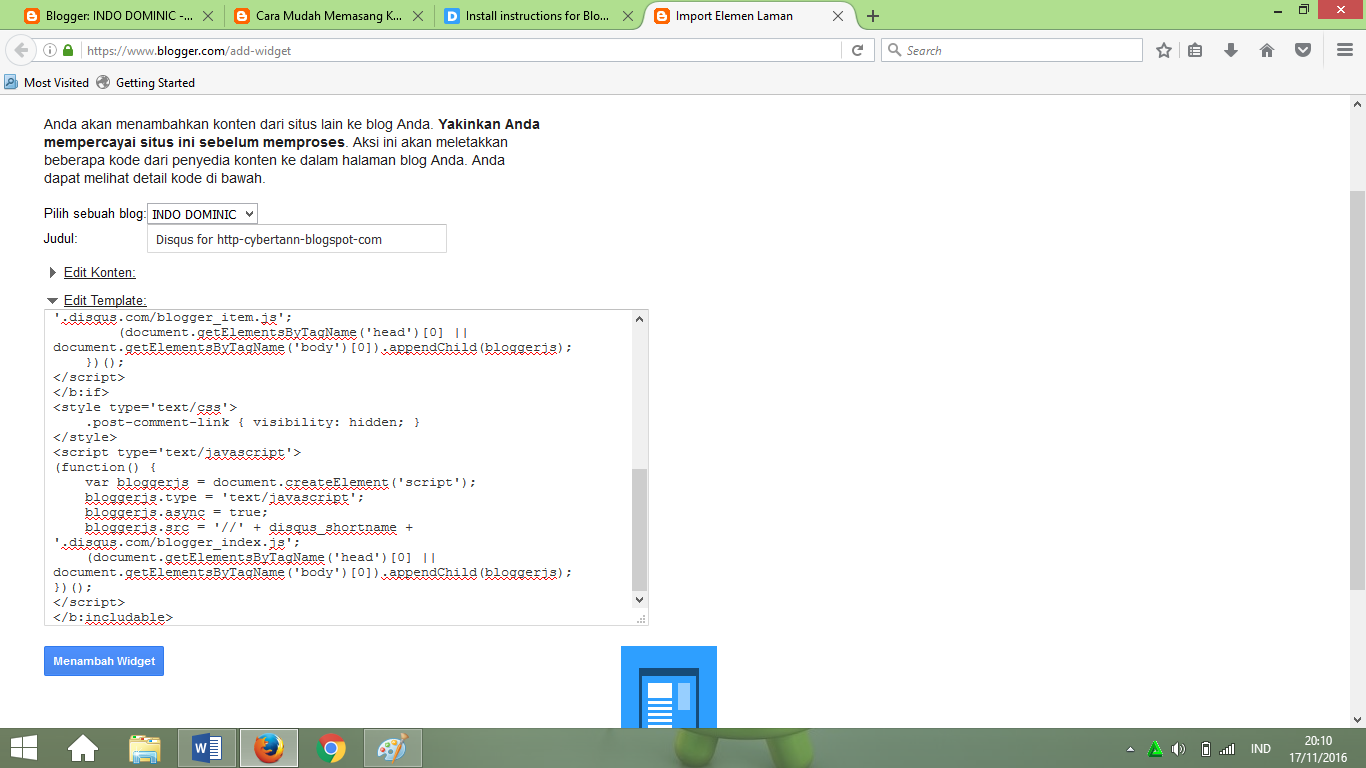
Task: Click the Edit Template link
Action: pos(105,300)
